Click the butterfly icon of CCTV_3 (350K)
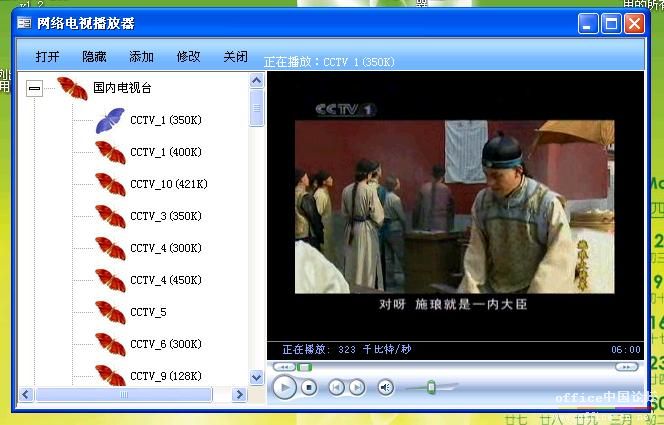This screenshot has height=425, width=664. tap(111, 216)
